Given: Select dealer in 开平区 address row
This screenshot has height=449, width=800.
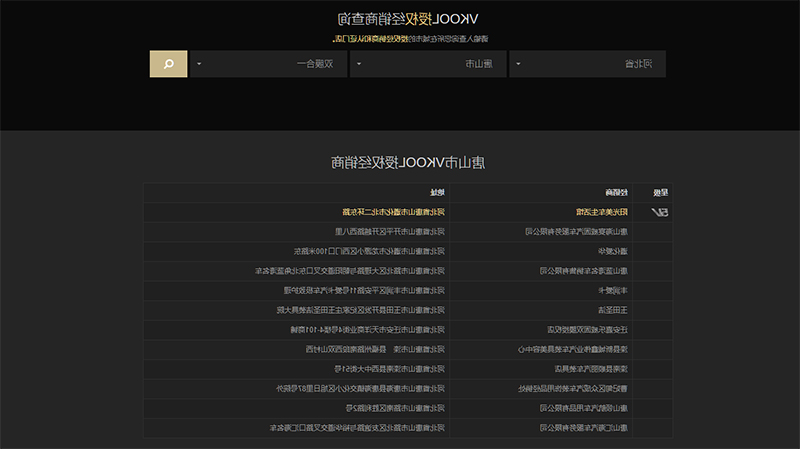Looking at the screenshot, I should click(x=577, y=232).
